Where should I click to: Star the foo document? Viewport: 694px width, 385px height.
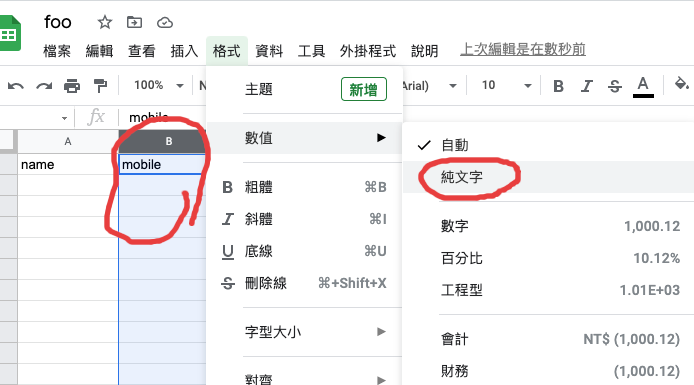(105, 22)
